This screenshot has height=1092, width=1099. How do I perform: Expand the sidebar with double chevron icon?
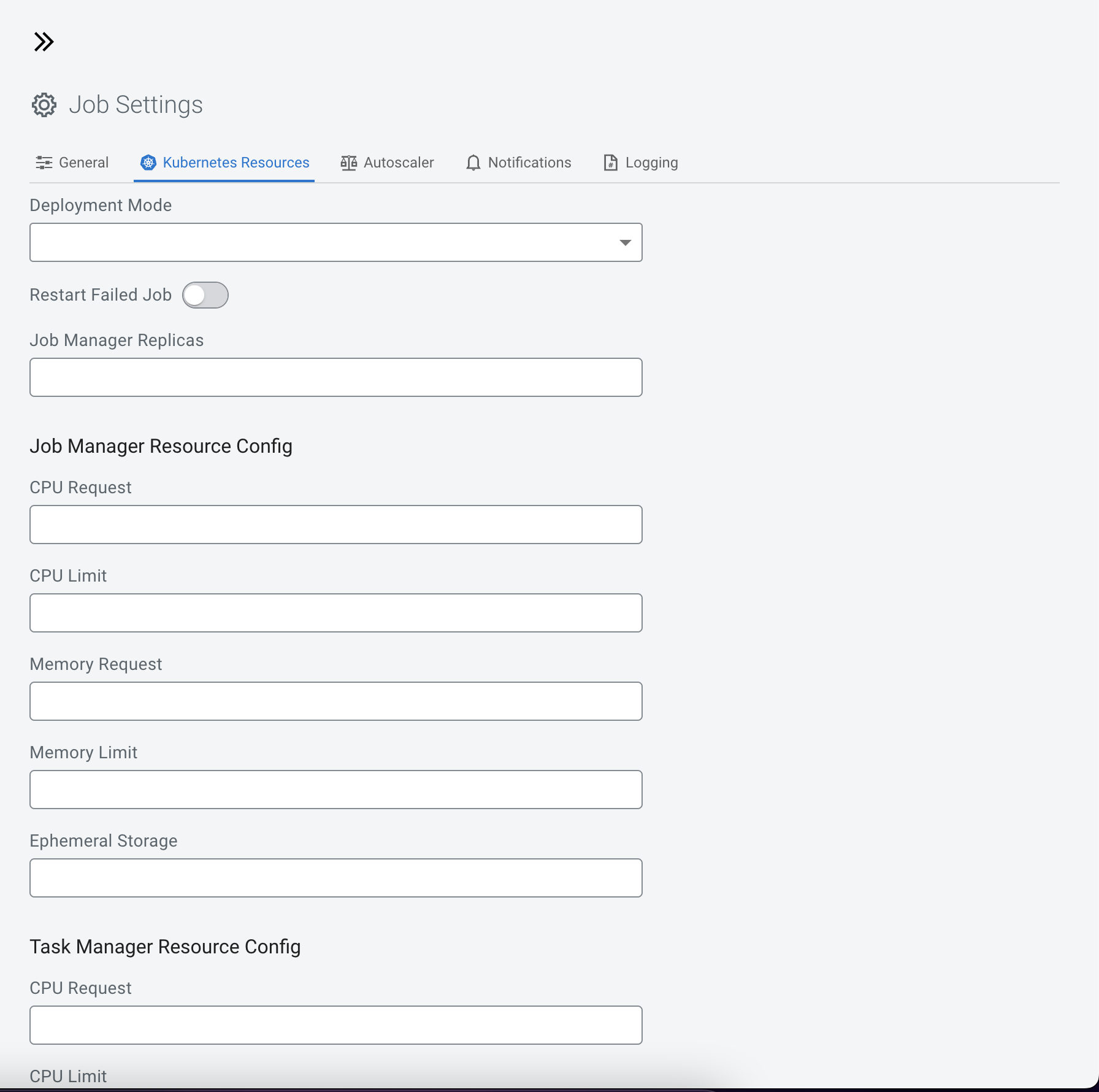pyautogui.click(x=44, y=42)
